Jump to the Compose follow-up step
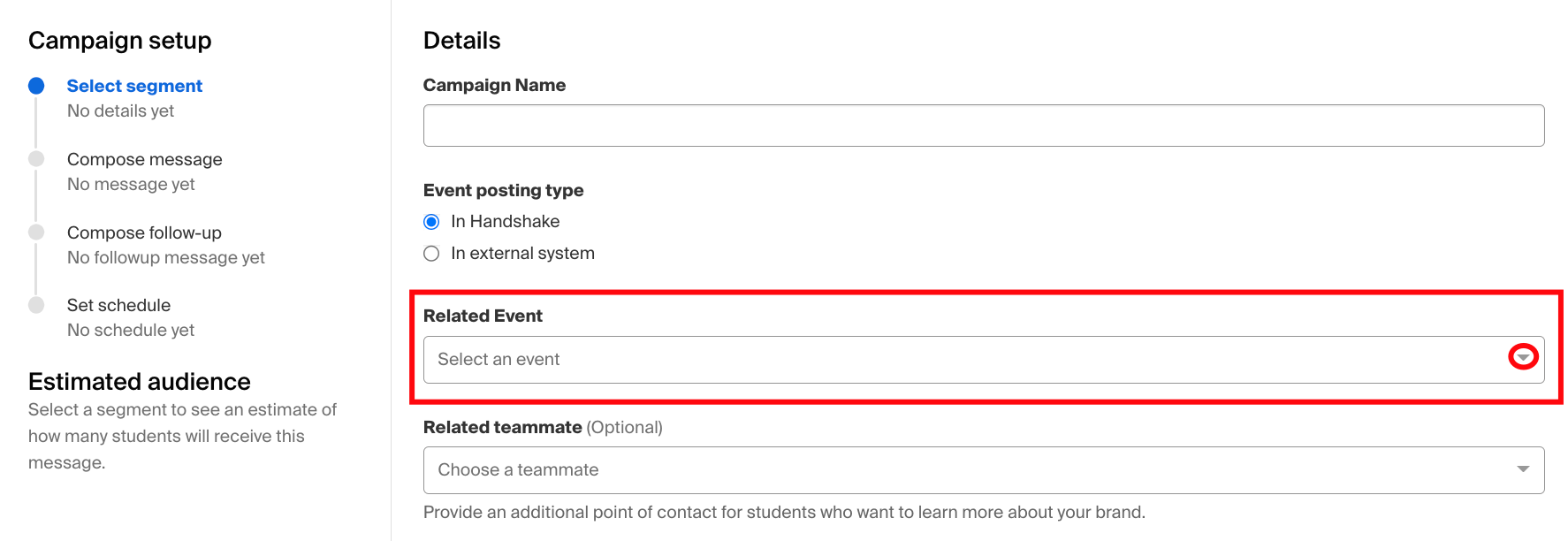Image resolution: width=1568 pixels, height=541 pixels. coord(144,232)
